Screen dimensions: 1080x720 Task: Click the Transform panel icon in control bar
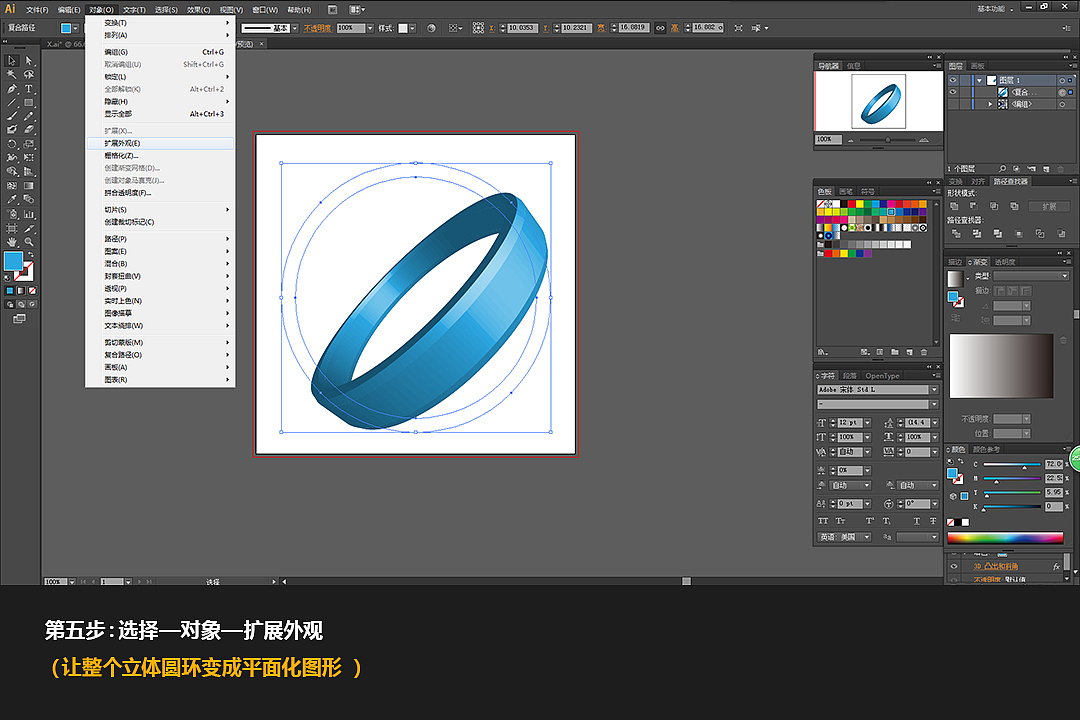(477, 28)
